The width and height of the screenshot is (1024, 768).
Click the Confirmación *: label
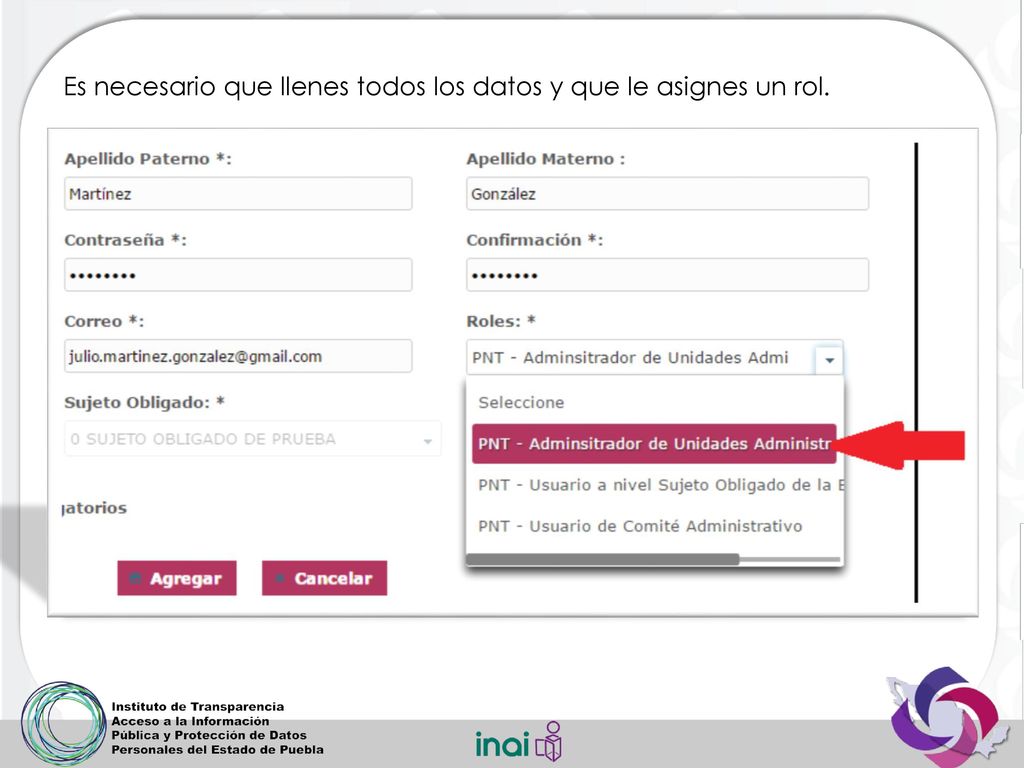pyautogui.click(x=535, y=240)
